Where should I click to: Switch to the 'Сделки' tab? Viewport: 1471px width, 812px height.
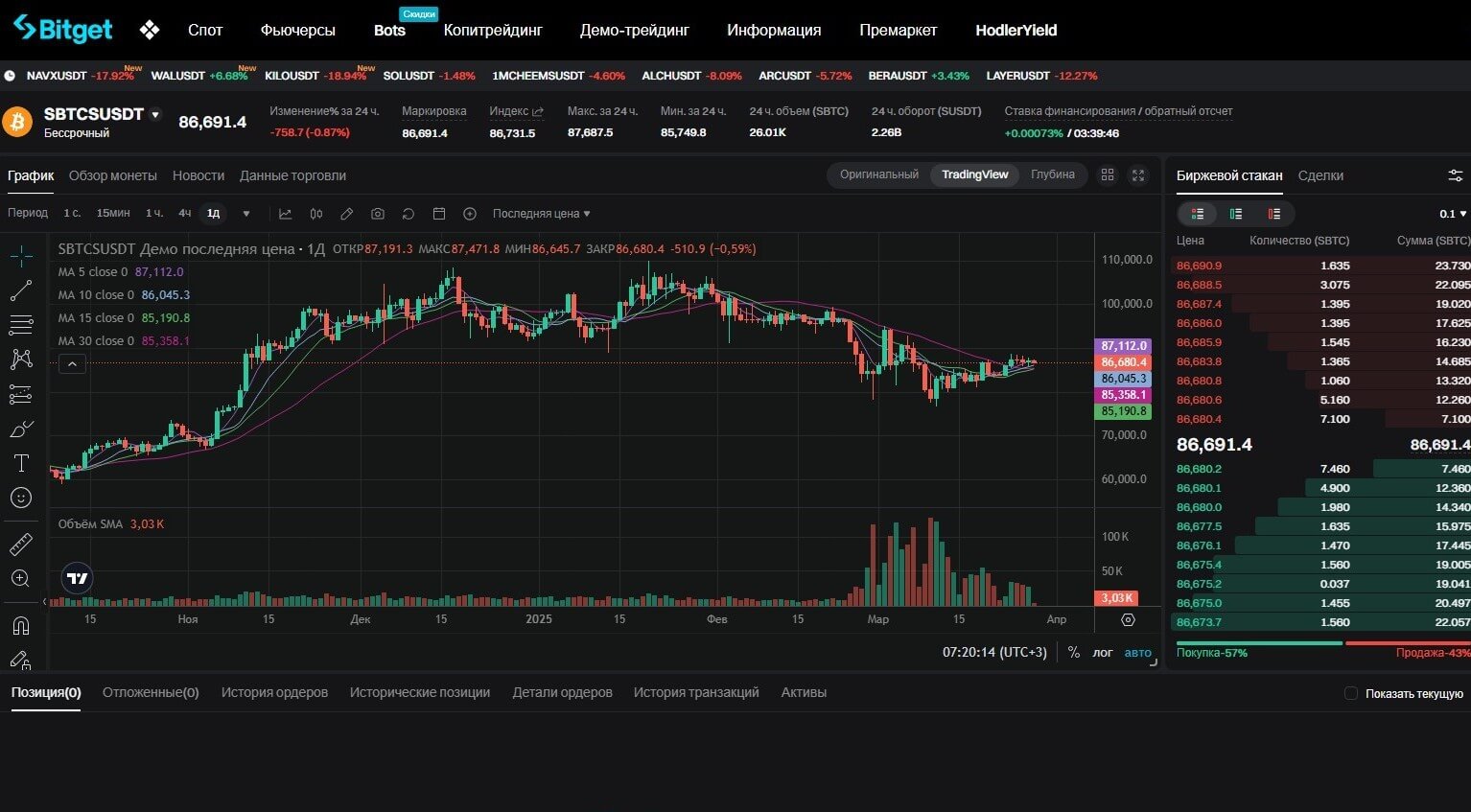coord(1320,175)
